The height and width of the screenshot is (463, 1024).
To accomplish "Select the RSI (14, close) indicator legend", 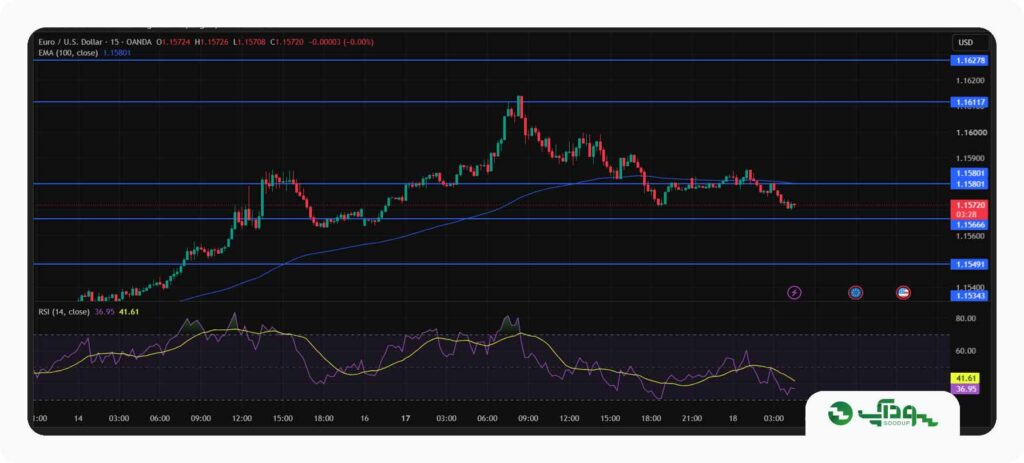I will pyautogui.click(x=63, y=312).
